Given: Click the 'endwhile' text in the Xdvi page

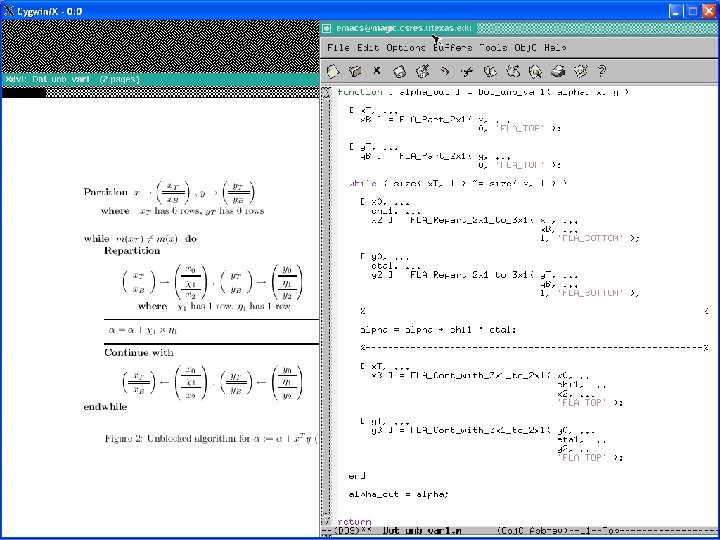Looking at the screenshot, I should pos(105,407).
